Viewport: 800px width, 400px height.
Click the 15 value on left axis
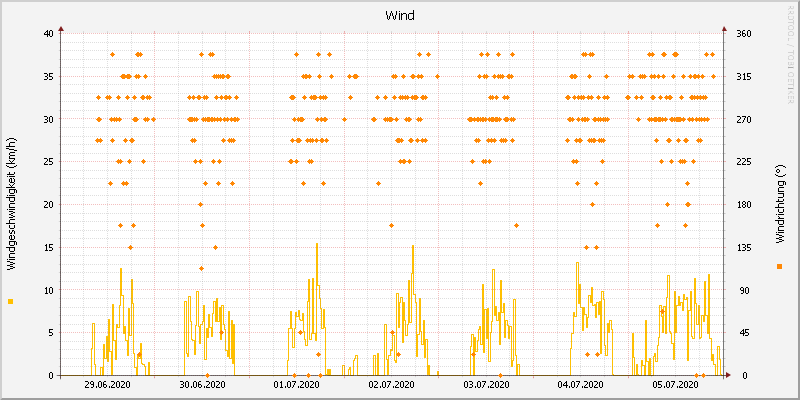pos(48,247)
